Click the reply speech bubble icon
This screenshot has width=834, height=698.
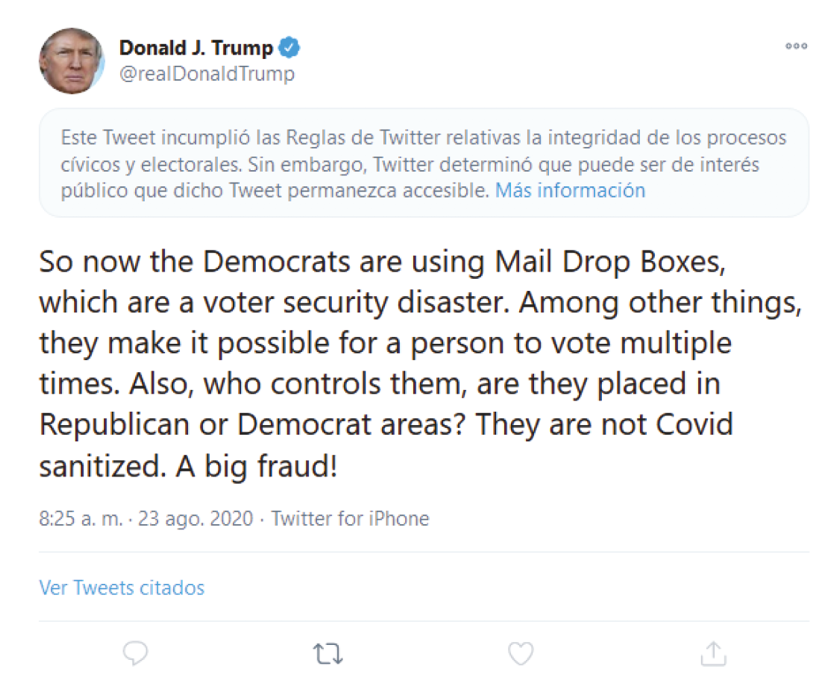136,653
